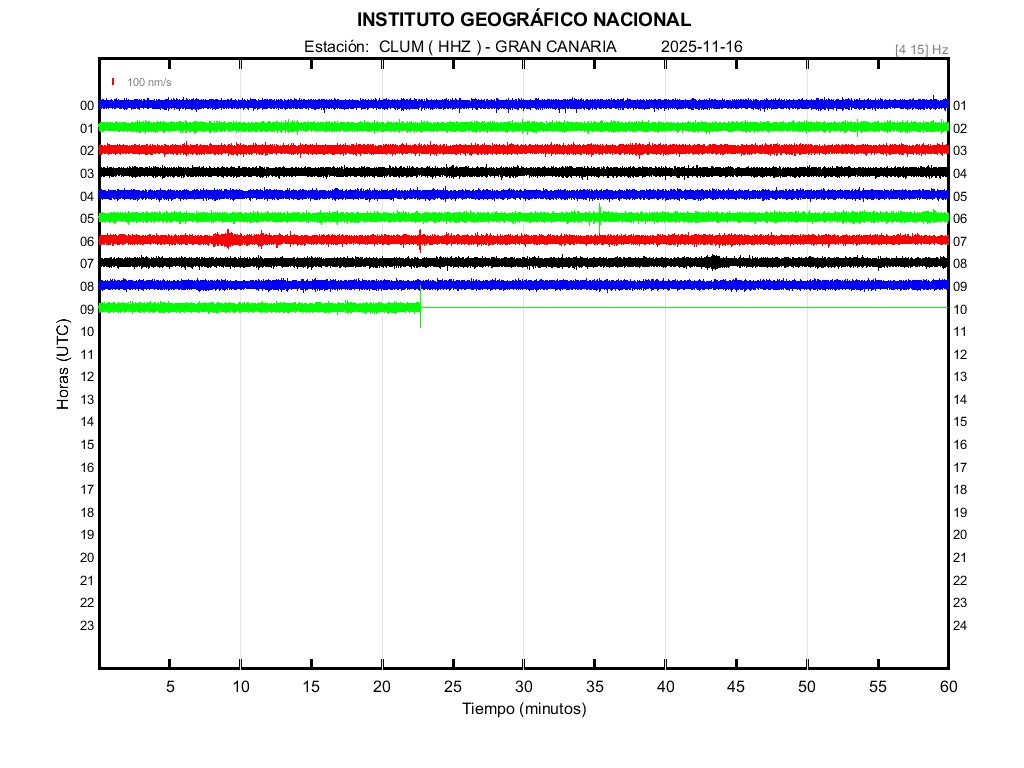Click the burst near minute 9 in the 06 red trace
Screen dimensions: 1024x768
coord(228,239)
